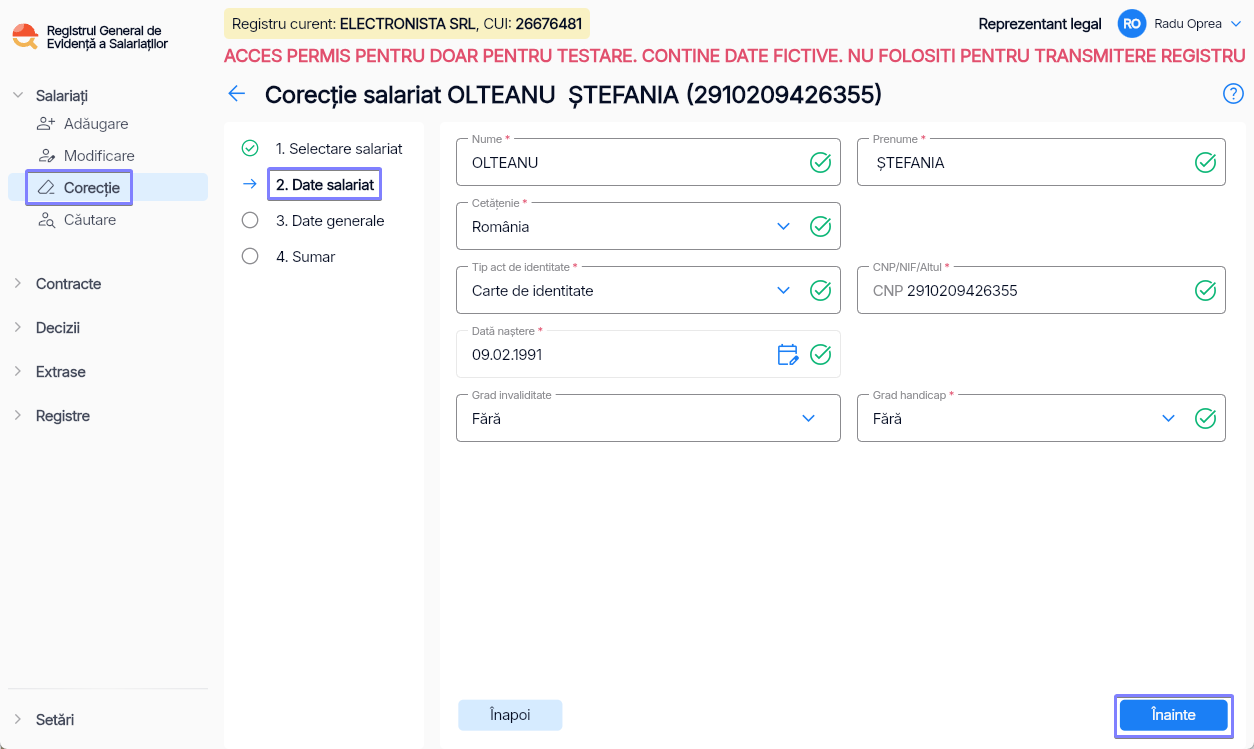This screenshot has width=1254, height=749.
Task: Click the green check in Dată naștere field
Action: coord(820,354)
